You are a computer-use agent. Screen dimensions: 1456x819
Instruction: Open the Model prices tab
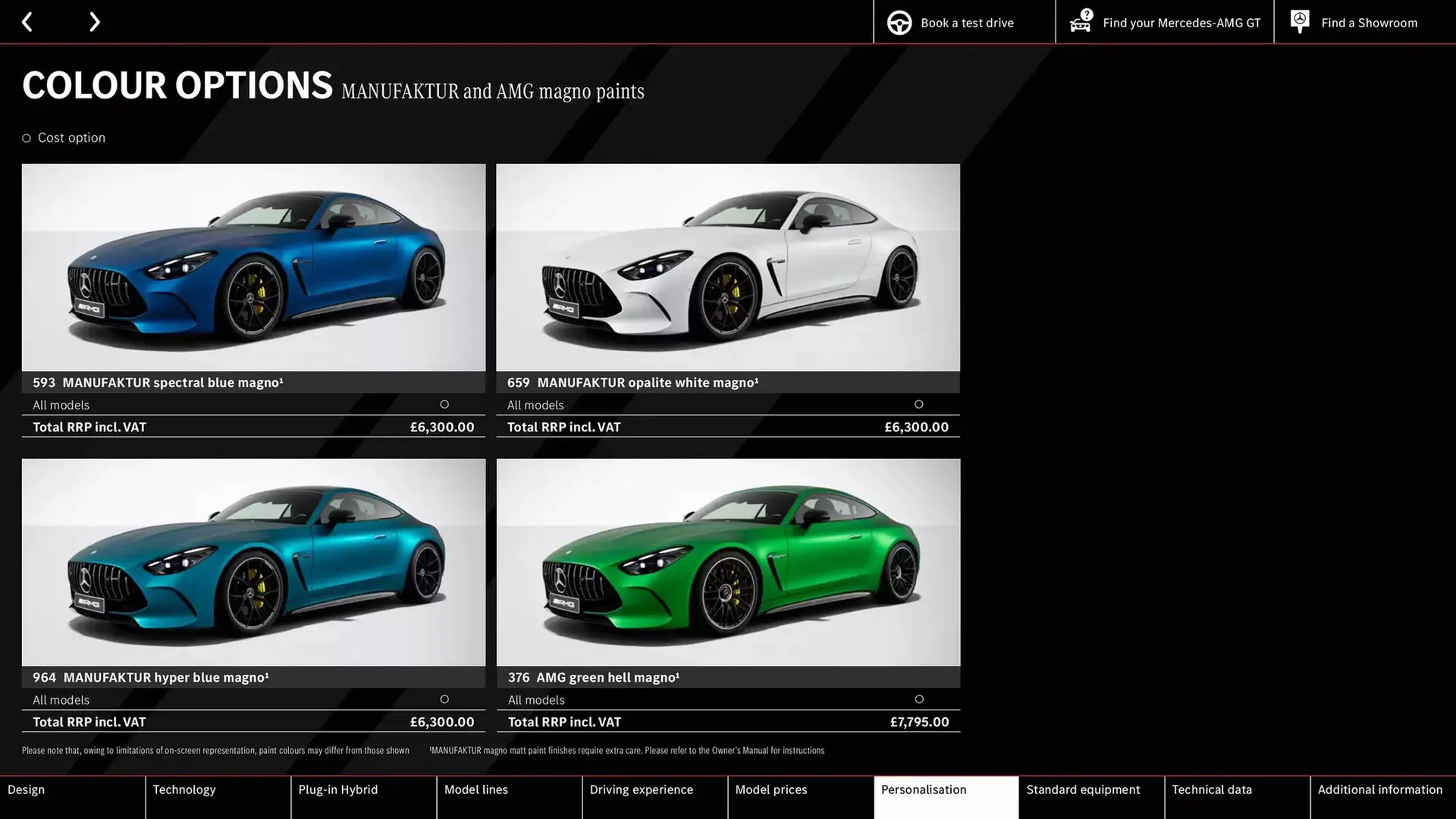tap(800, 797)
